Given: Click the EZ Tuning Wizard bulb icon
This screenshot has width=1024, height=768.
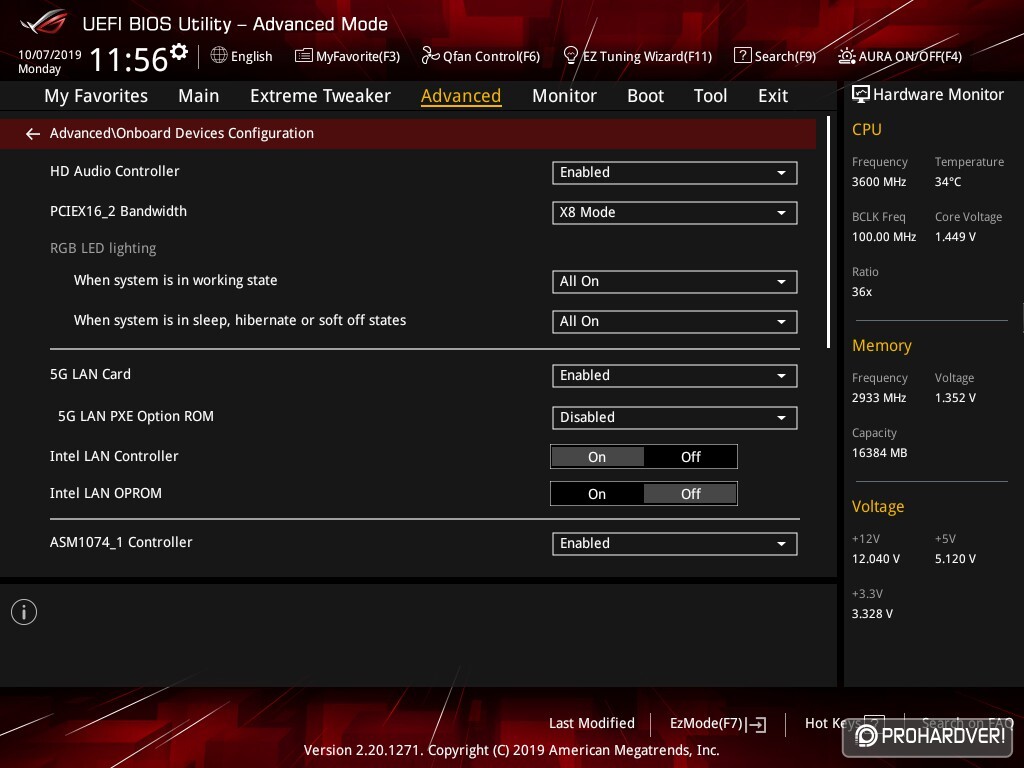Looking at the screenshot, I should [571, 56].
